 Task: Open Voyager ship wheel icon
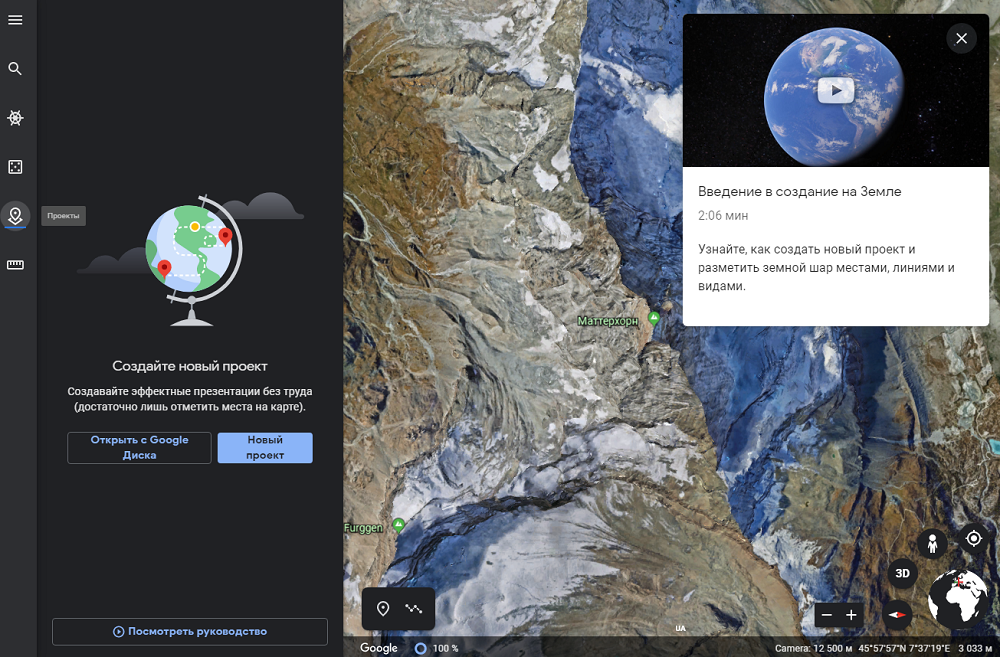click(15, 118)
